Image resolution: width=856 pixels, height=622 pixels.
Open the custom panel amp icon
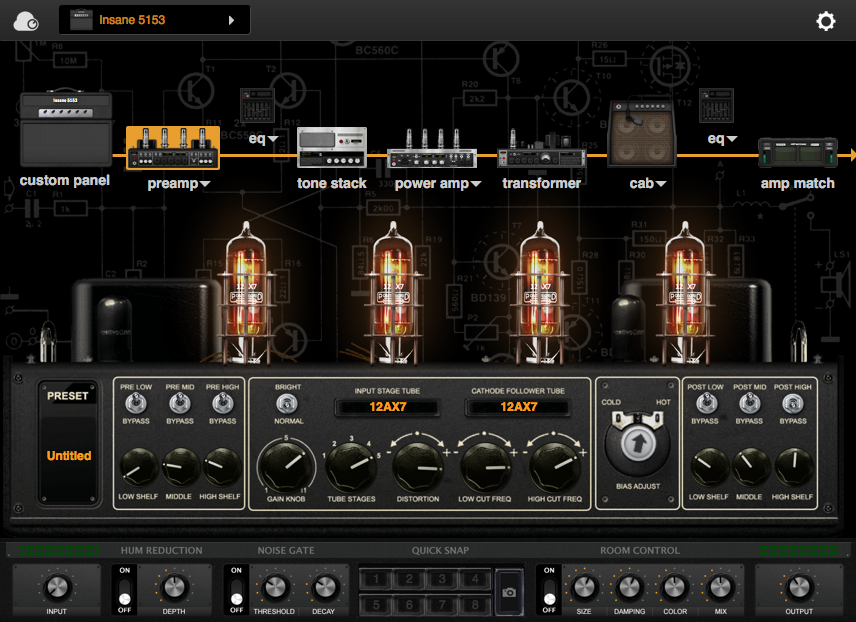click(65, 129)
